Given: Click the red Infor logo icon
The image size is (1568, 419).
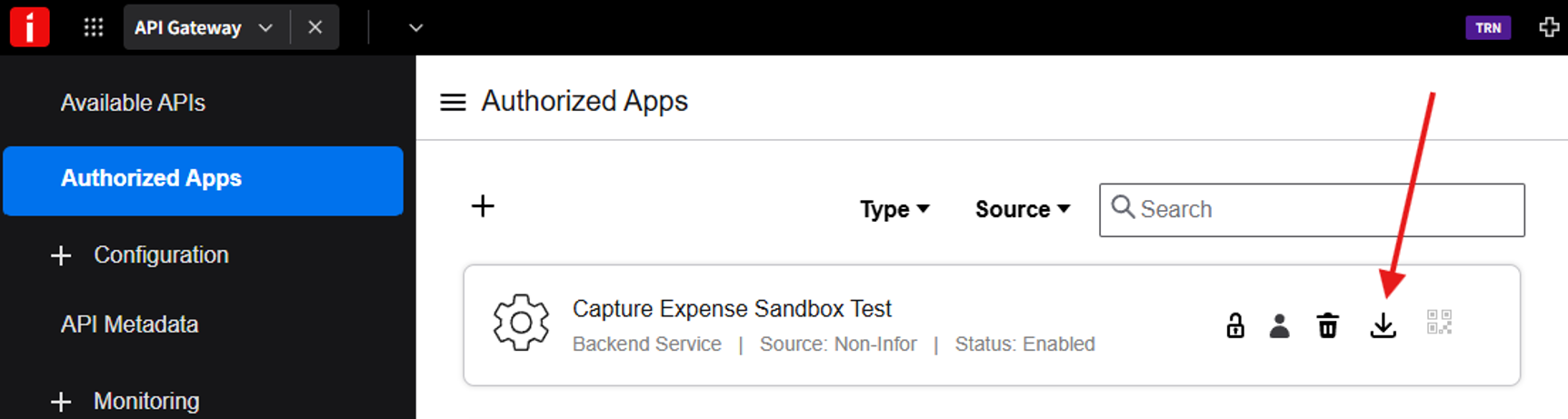Looking at the screenshot, I should pyautogui.click(x=29, y=26).
